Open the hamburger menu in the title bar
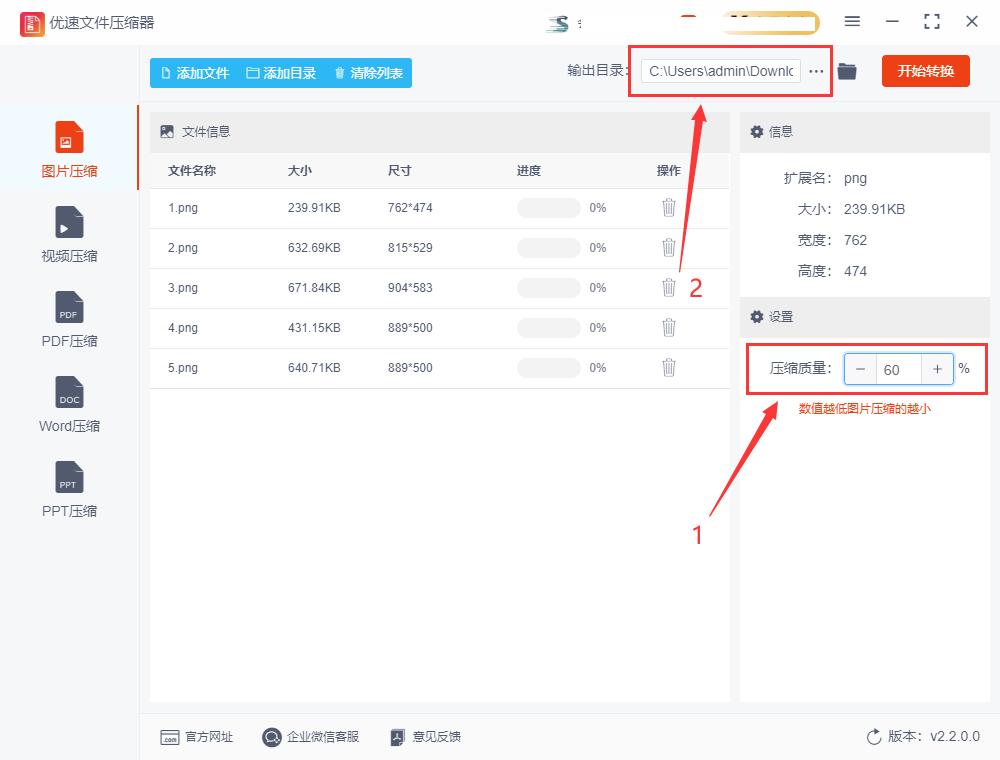 (852, 21)
